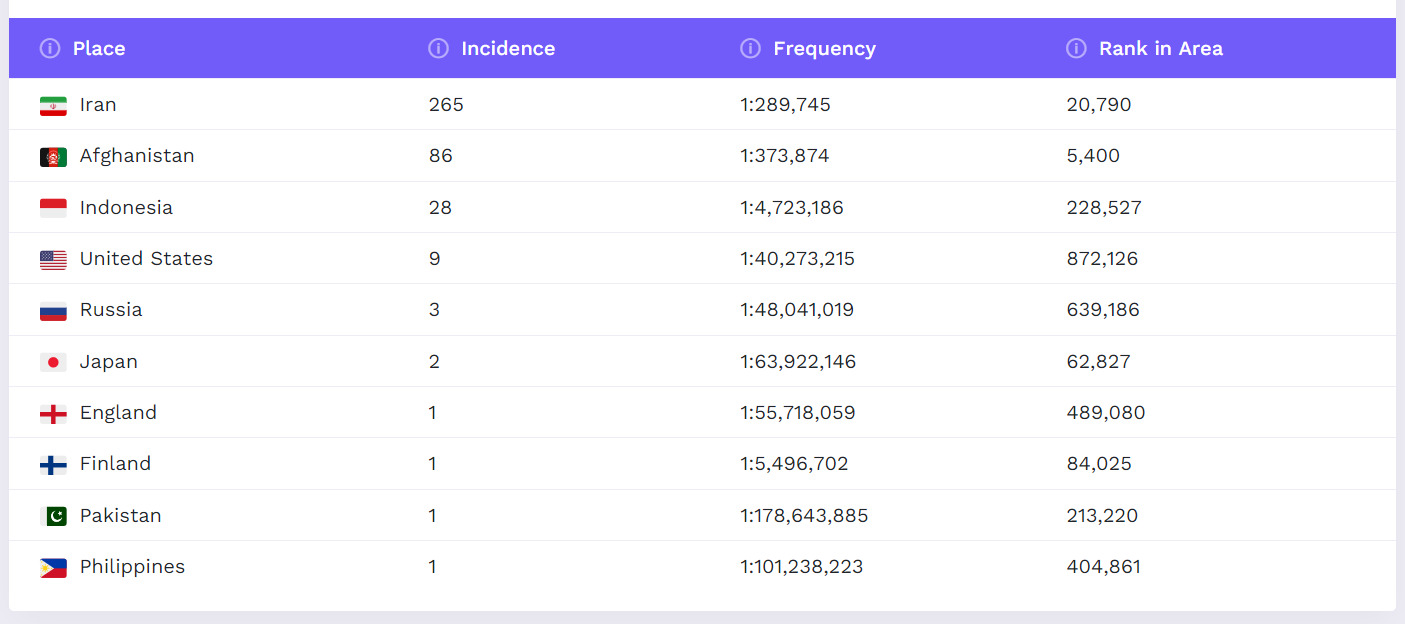Click the Iran flag icon
This screenshot has height=624, width=1405.
point(53,105)
